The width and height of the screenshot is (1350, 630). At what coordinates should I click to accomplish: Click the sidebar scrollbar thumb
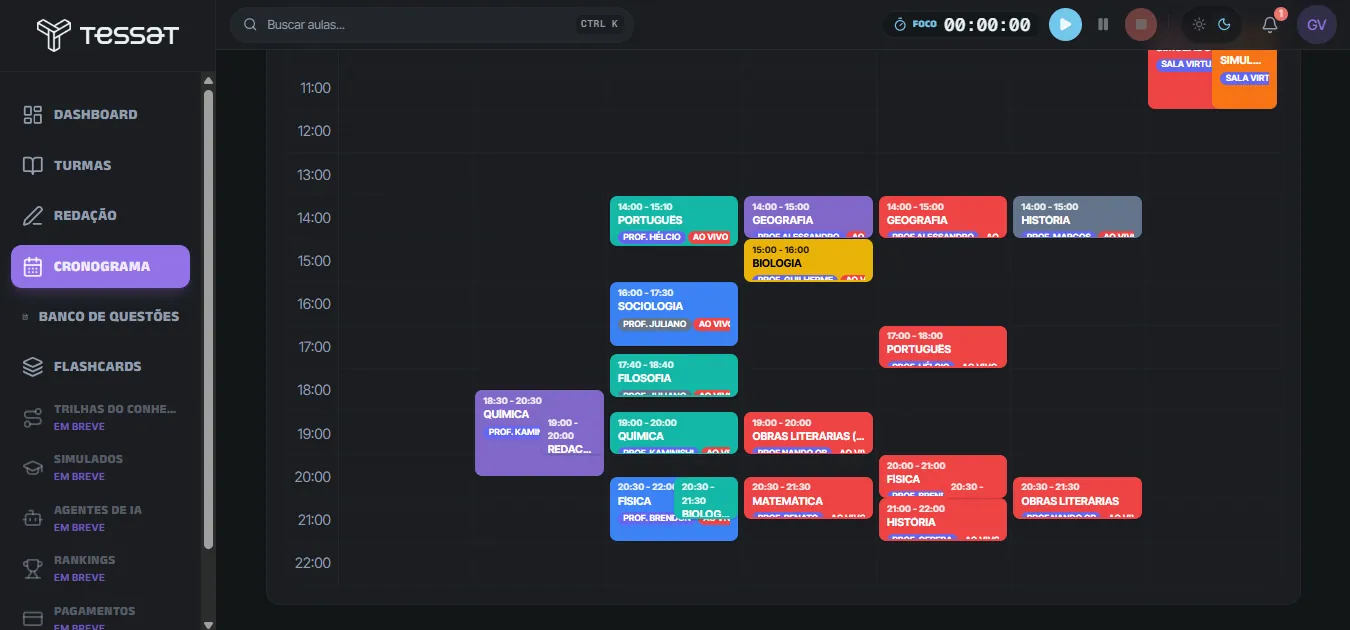point(208,320)
